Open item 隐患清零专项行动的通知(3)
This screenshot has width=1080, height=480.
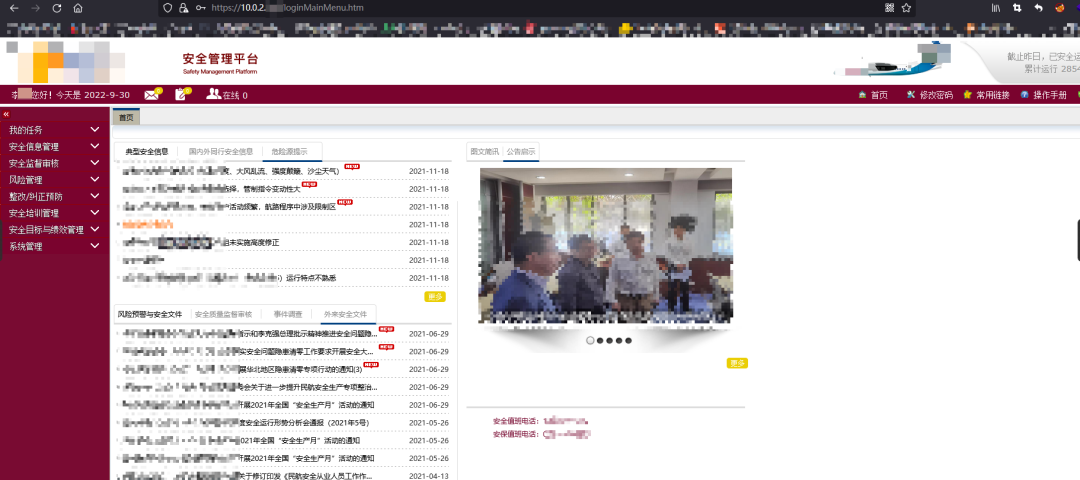[x=243, y=369]
